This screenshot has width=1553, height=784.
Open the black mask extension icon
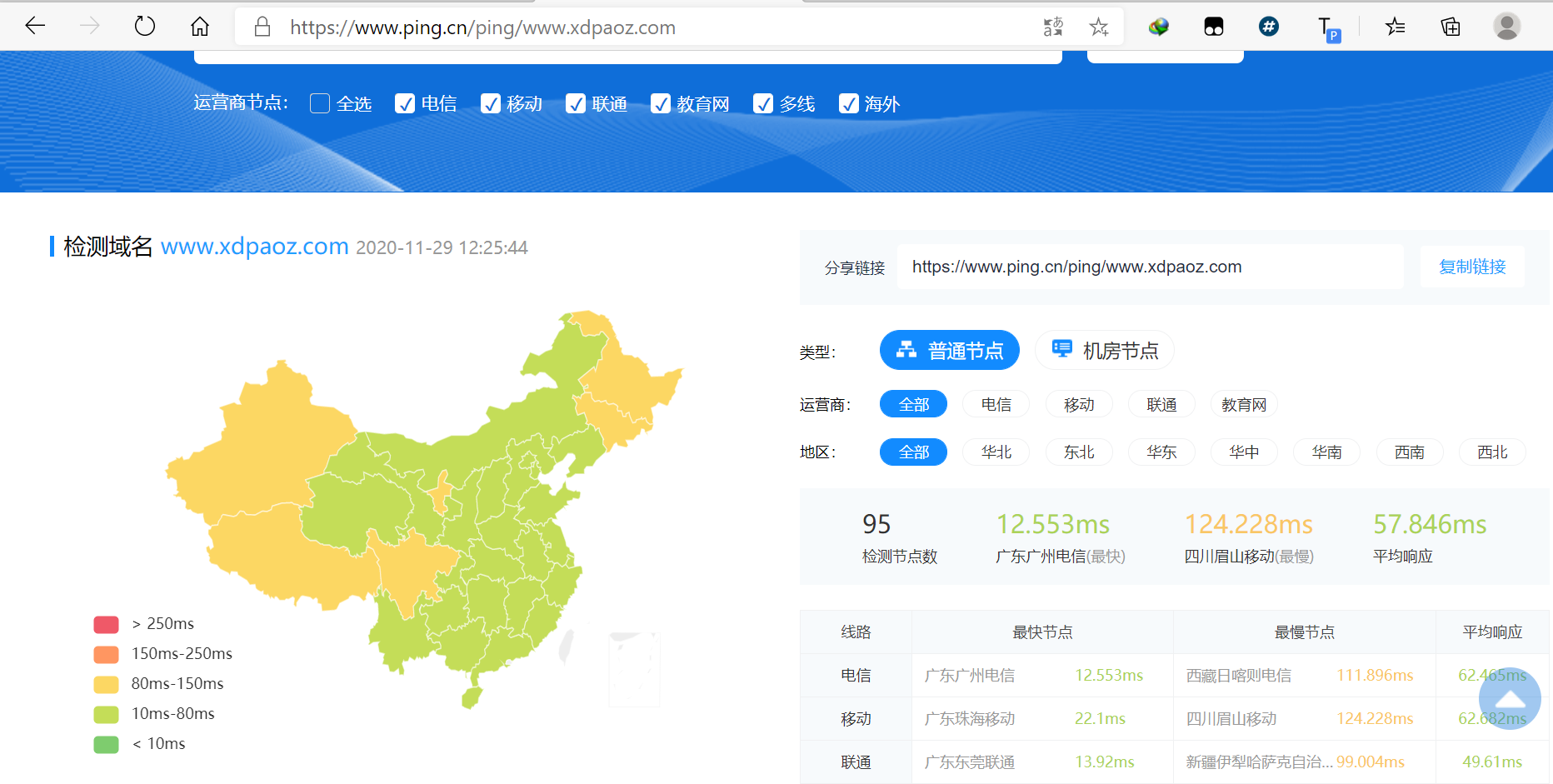[x=1214, y=27]
